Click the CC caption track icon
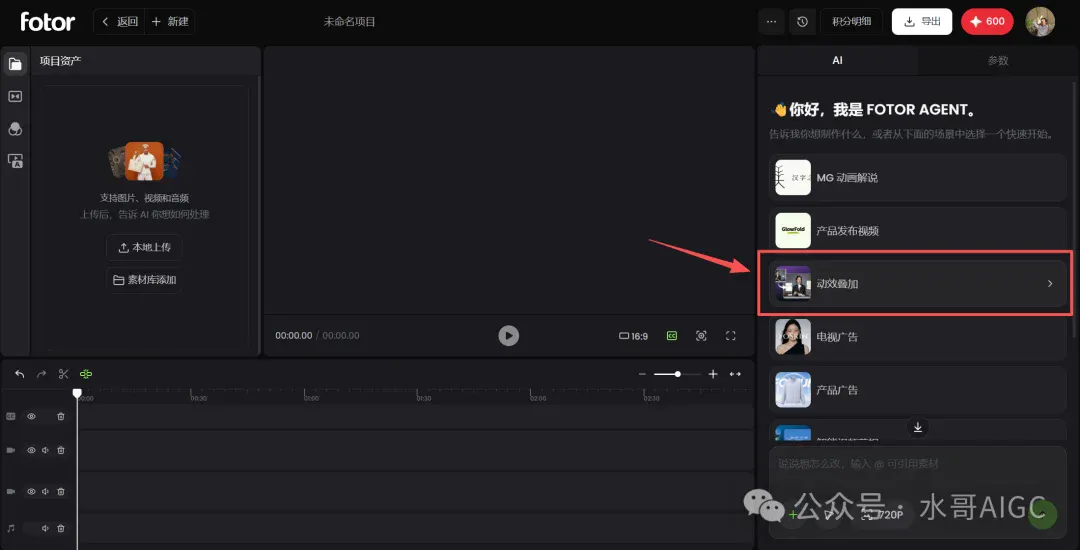1080x550 pixels. click(x=11, y=416)
